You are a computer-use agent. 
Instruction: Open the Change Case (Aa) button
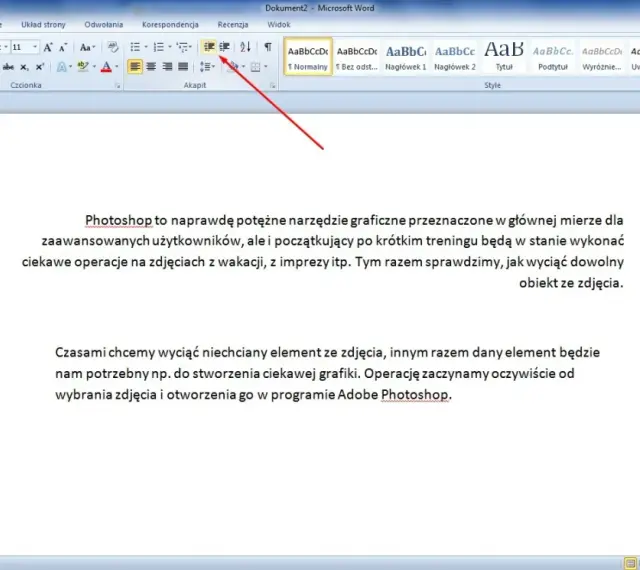coord(87,47)
